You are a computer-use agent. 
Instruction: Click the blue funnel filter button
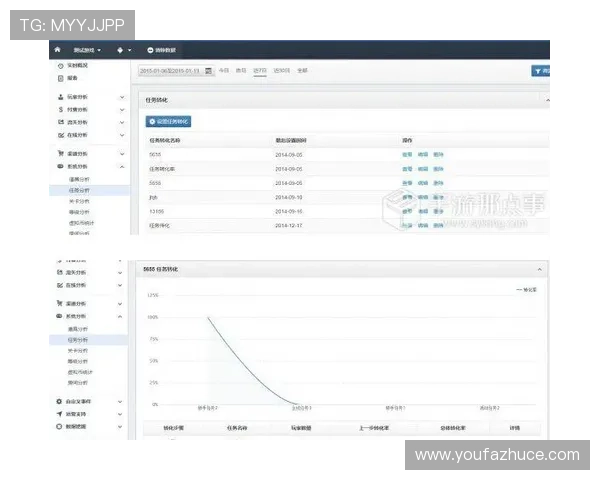click(541, 71)
